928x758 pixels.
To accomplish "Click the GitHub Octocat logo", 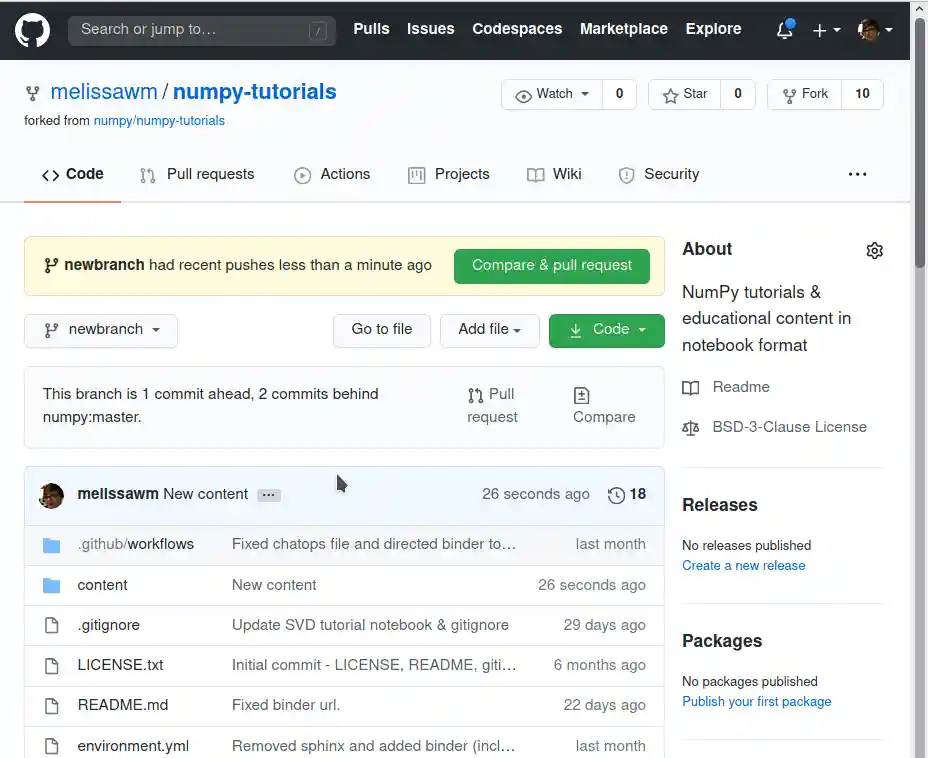I will point(32,30).
